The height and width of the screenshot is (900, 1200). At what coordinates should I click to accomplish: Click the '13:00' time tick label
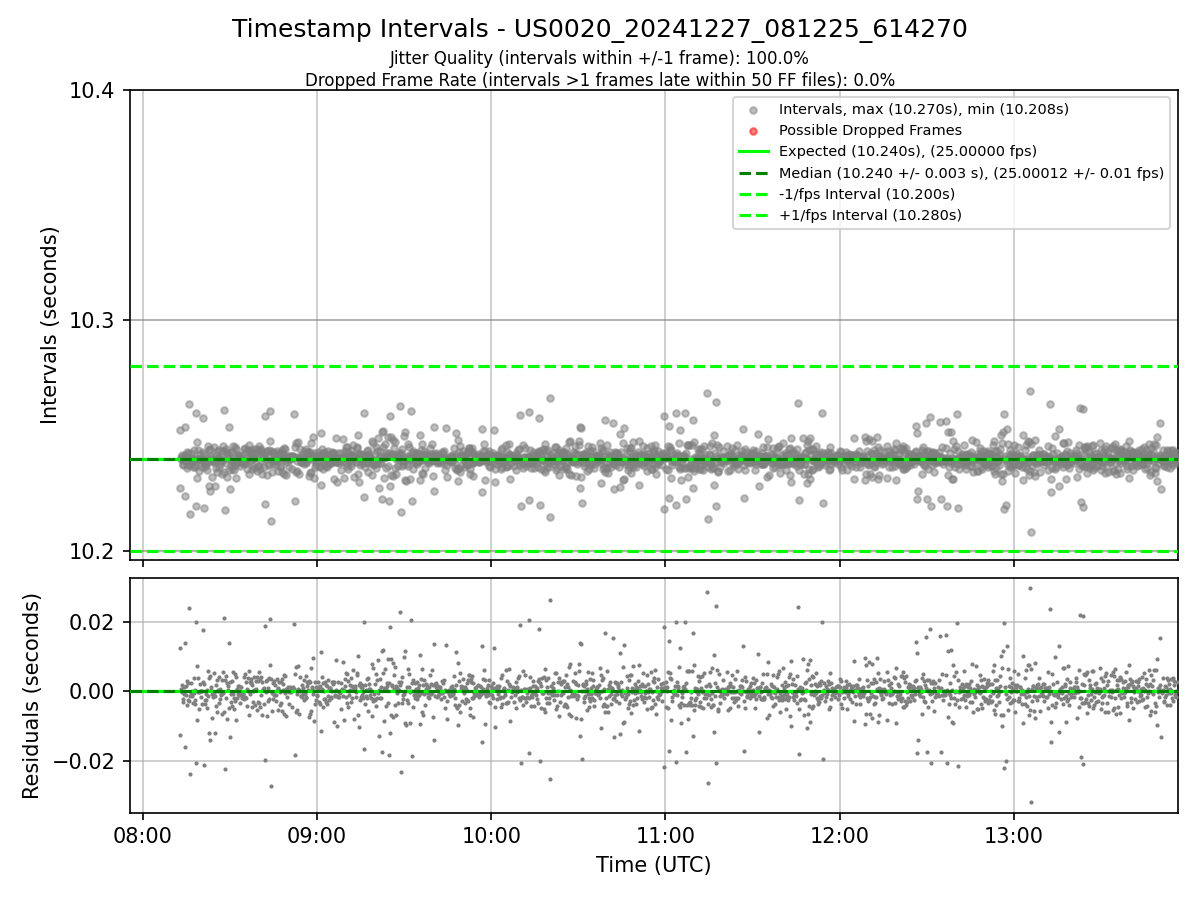click(x=1014, y=836)
